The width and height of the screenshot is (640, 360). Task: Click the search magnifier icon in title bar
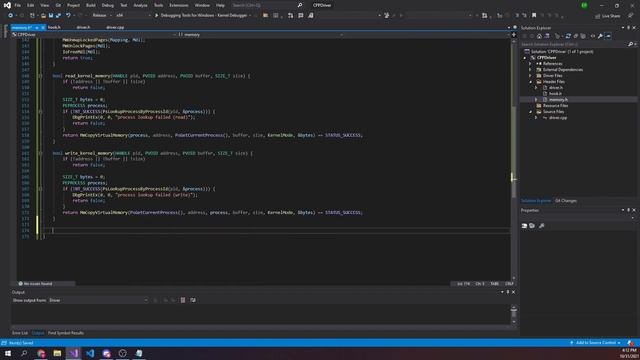pos(300,5)
